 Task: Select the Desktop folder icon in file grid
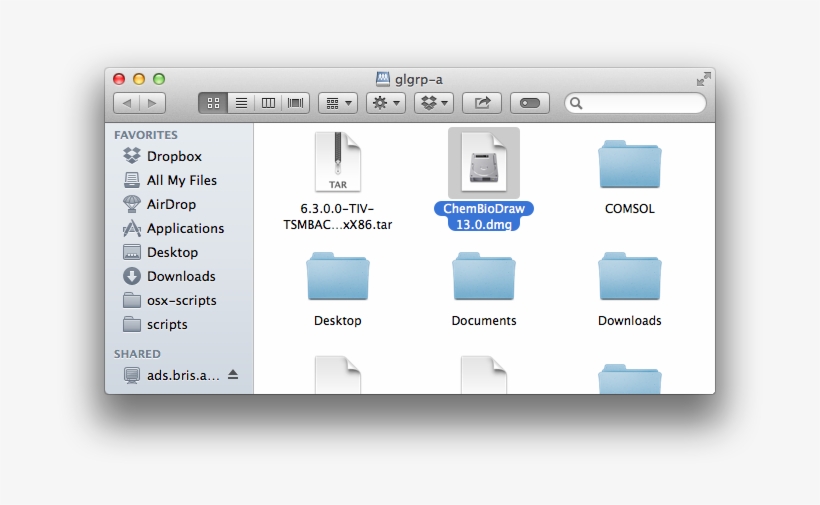[338, 276]
